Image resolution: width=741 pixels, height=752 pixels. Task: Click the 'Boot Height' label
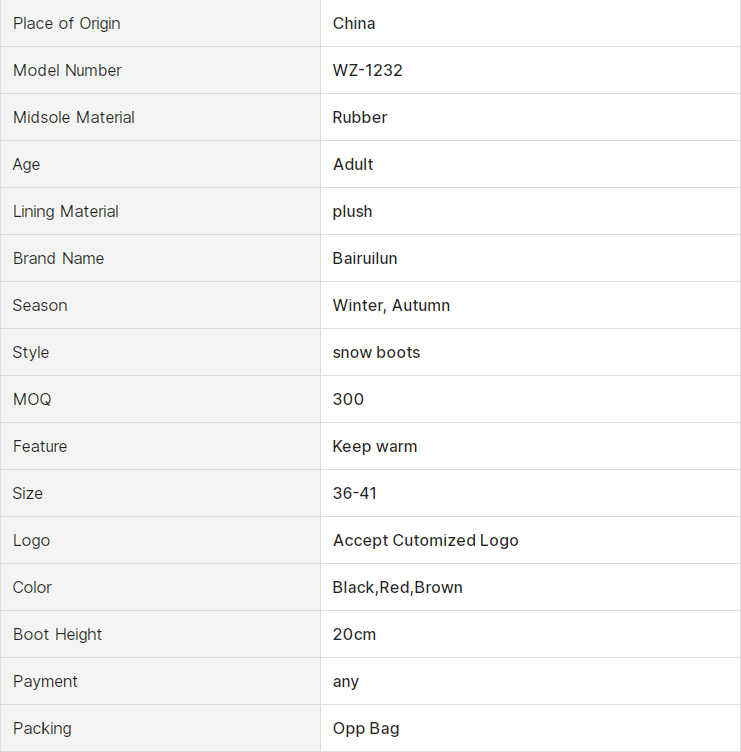pyautogui.click(x=58, y=634)
